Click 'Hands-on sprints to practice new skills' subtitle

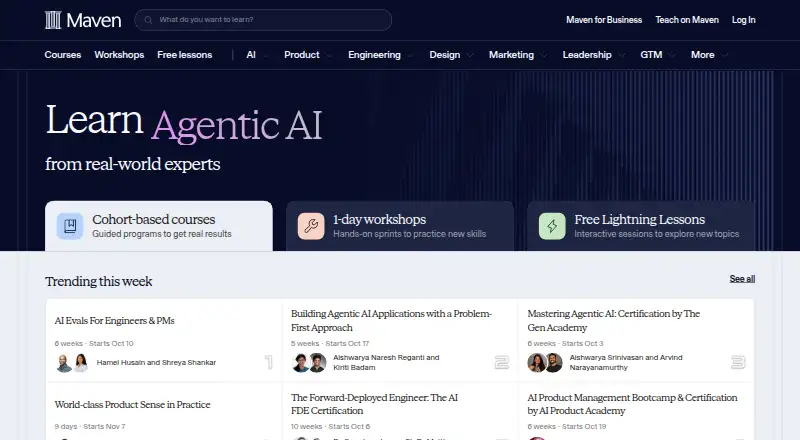pyautogui.click(x=410, y=234)
